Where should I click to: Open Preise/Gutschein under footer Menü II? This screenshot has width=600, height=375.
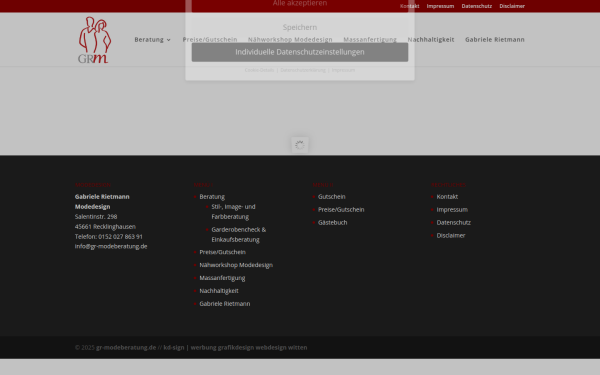(x=341, y=210)
